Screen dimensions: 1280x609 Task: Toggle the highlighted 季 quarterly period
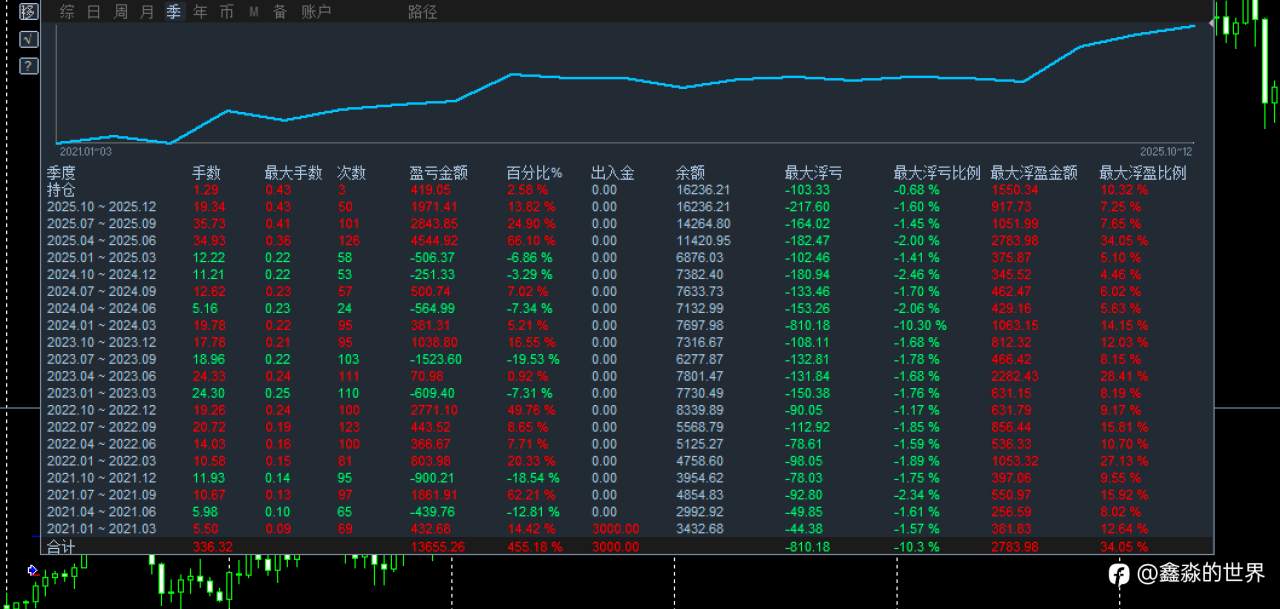171,12
